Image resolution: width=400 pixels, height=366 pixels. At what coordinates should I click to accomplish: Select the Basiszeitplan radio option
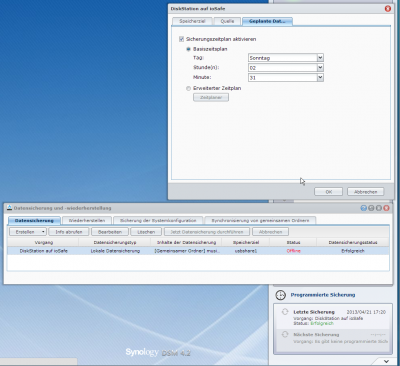[x=189, y=49]
